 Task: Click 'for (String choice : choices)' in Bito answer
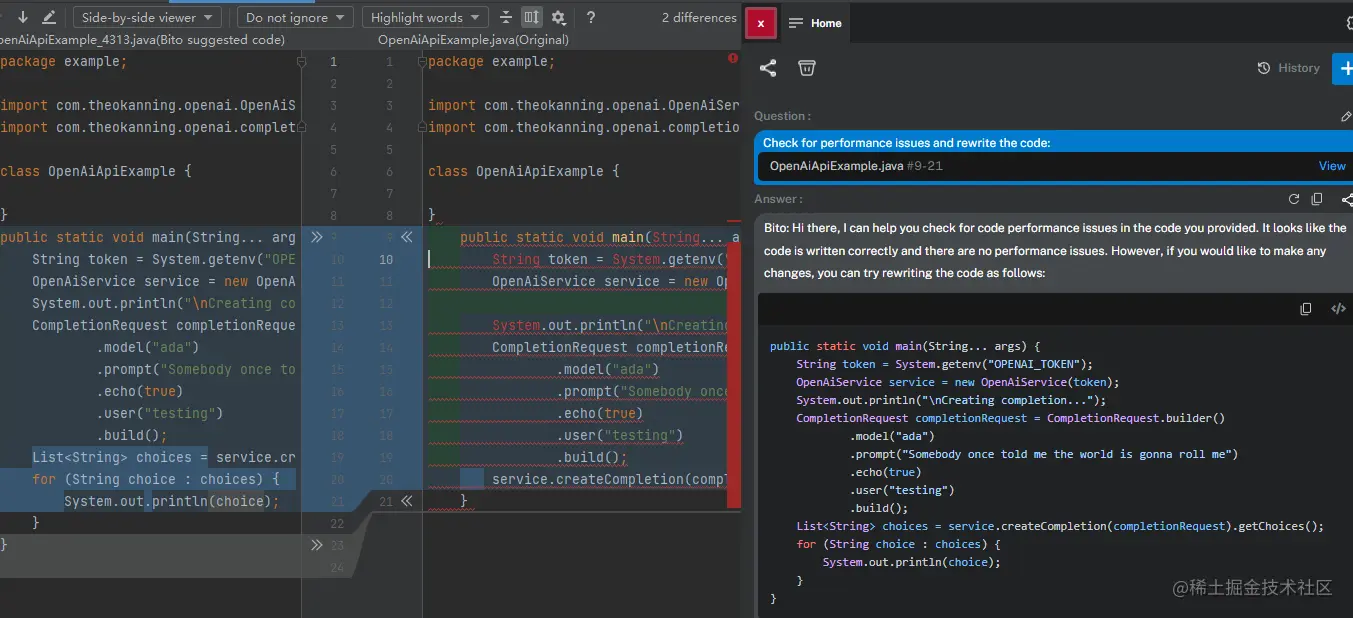pyautogui.click(x=898, y=544)
